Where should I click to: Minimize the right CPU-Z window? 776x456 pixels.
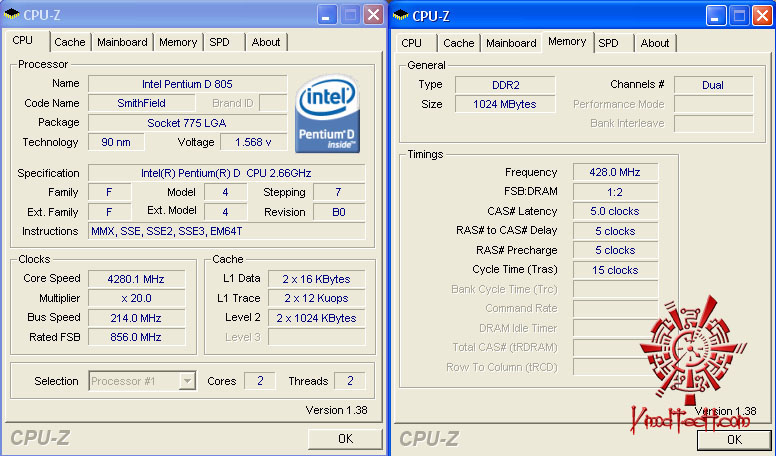tap(716, 16)
